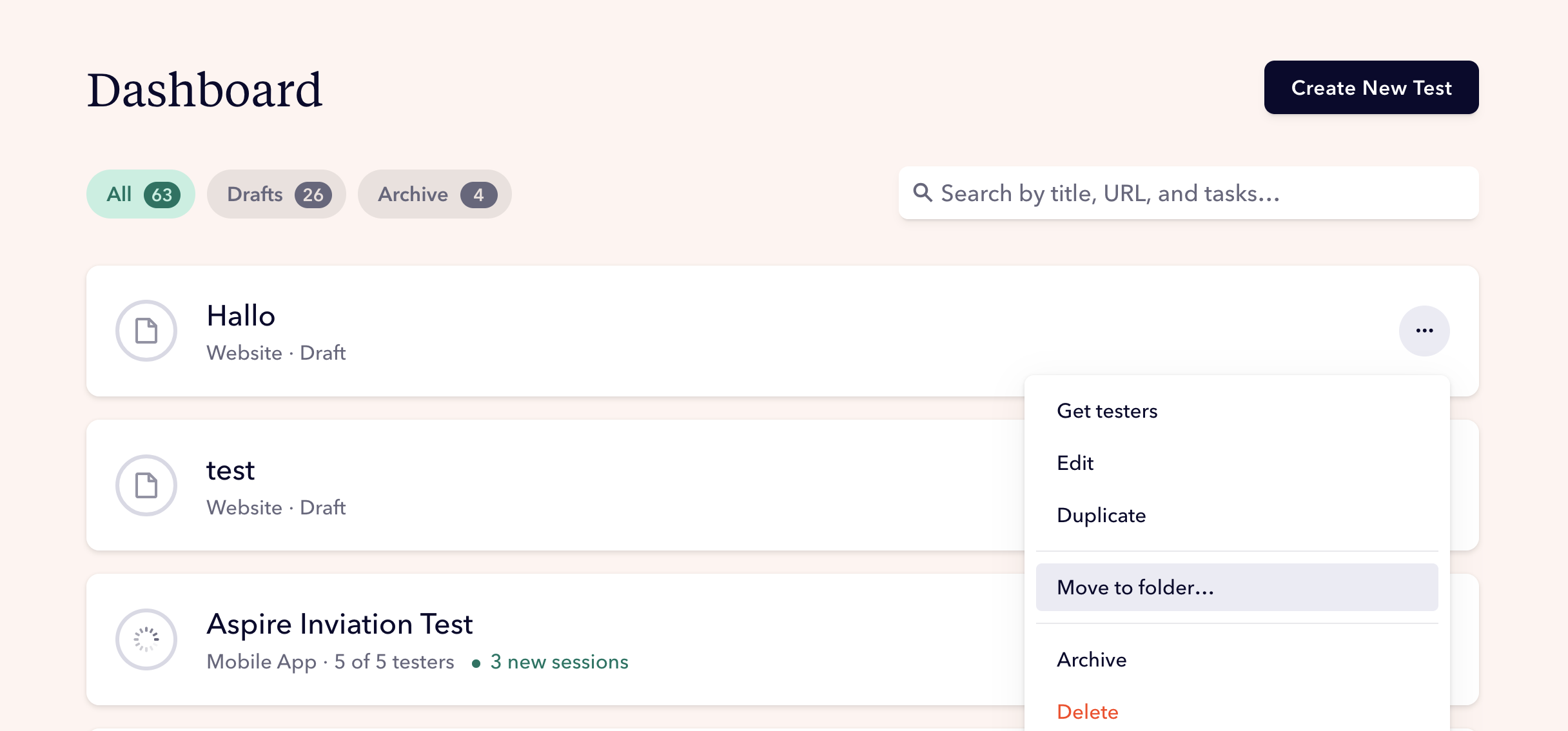Select the All tests filter
The width and height of the screenshot is (1568, 731).
pos(141,194)
